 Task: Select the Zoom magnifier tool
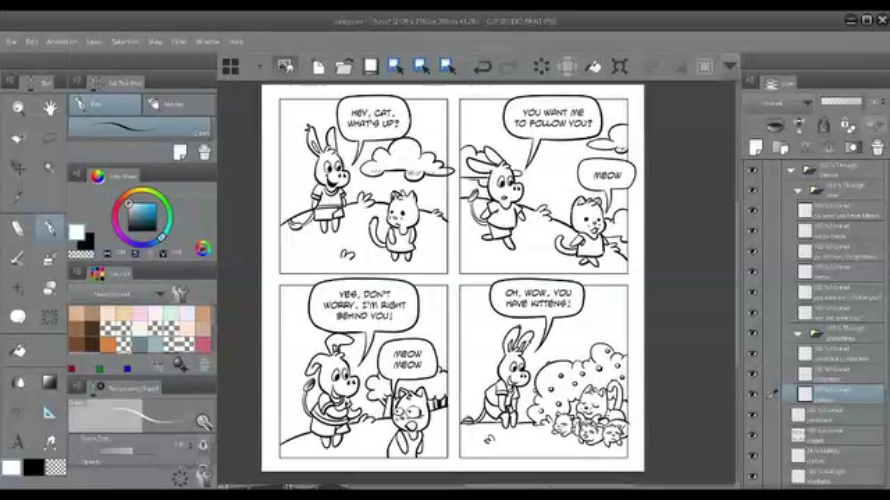tap(18, 108)
